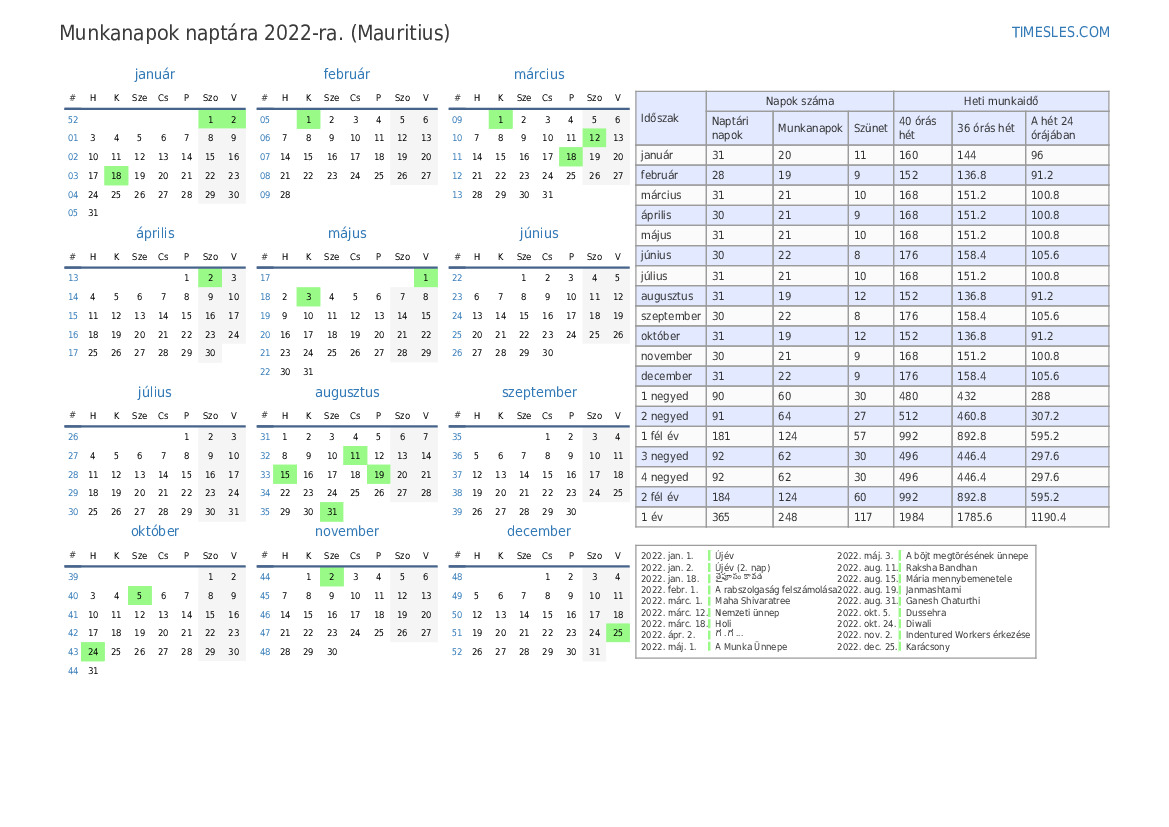Select the 'május' calendar month heading
The image size is (1169, 827).
pos(347,233)
